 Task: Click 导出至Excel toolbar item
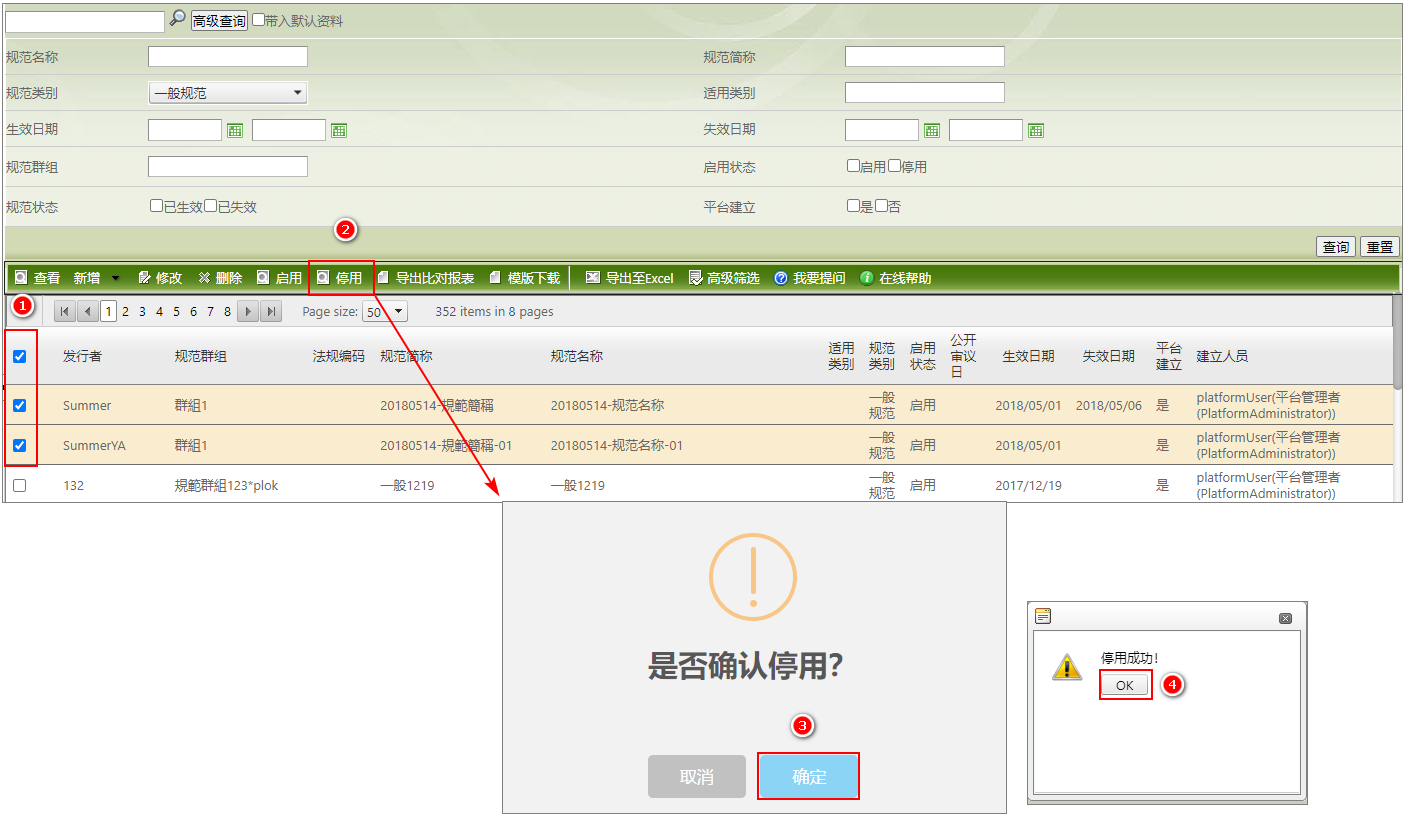point(630,278)
